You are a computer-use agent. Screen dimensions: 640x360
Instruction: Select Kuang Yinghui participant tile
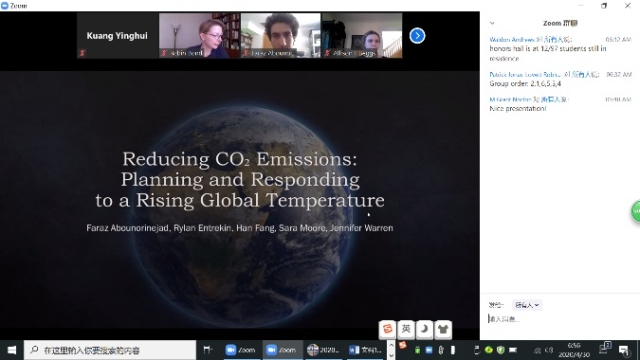coord(117,36)
